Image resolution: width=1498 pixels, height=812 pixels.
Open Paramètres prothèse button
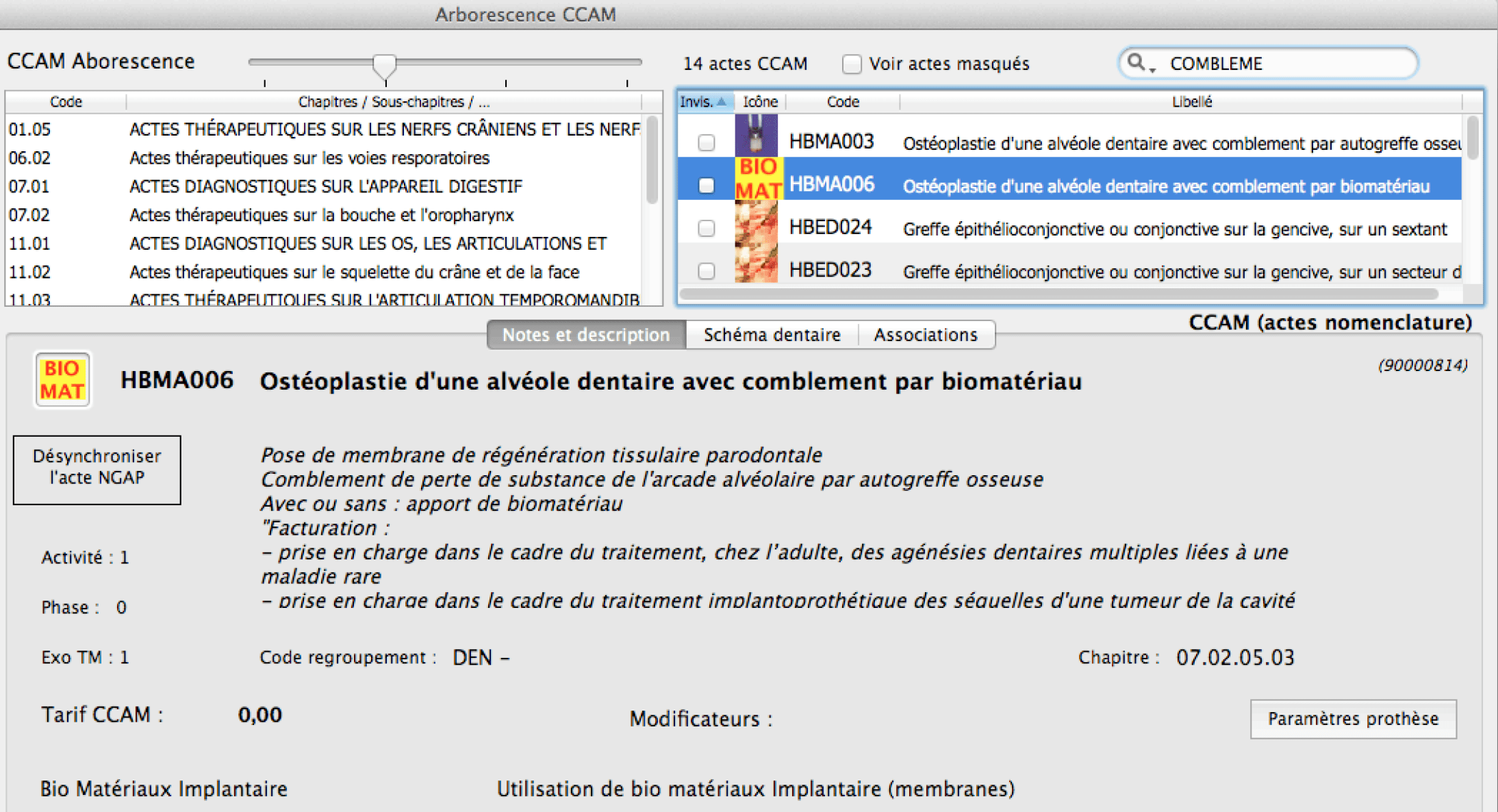pos(1352,718)
